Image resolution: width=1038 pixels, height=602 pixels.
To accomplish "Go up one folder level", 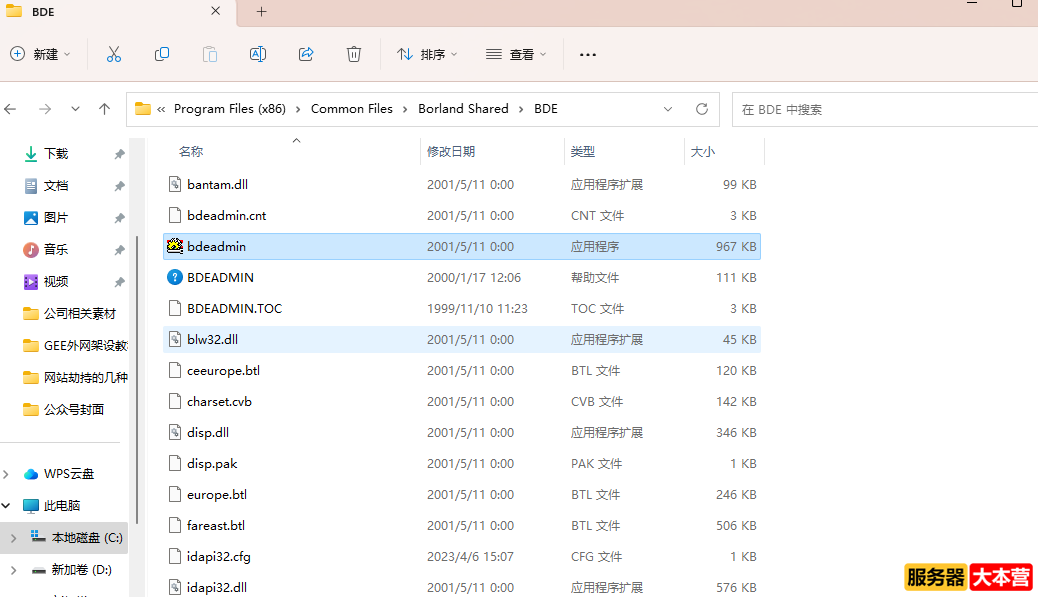I will [105, 109].
